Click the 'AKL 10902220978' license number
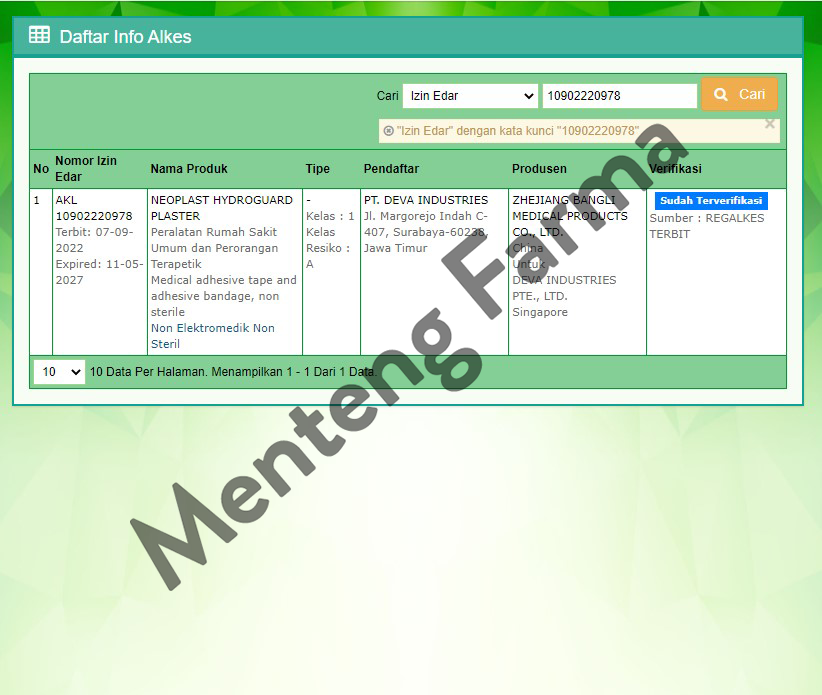This screenshot has width=822, height=695. tap(91, 207)
